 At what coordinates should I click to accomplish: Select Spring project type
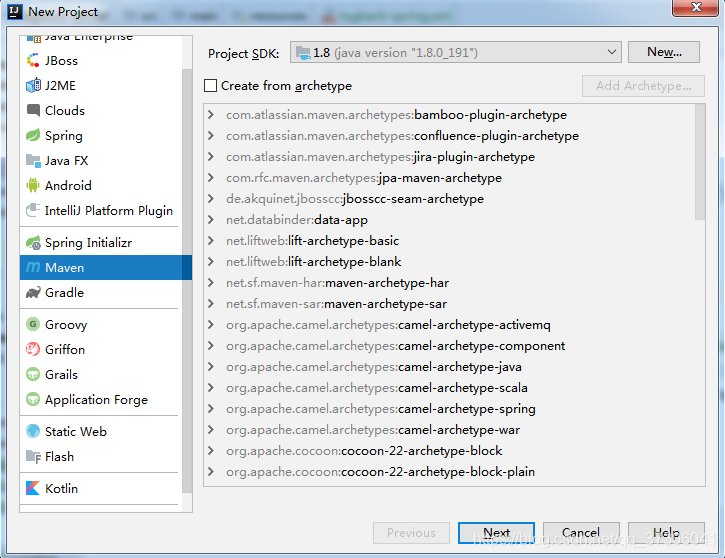point(101,135)
